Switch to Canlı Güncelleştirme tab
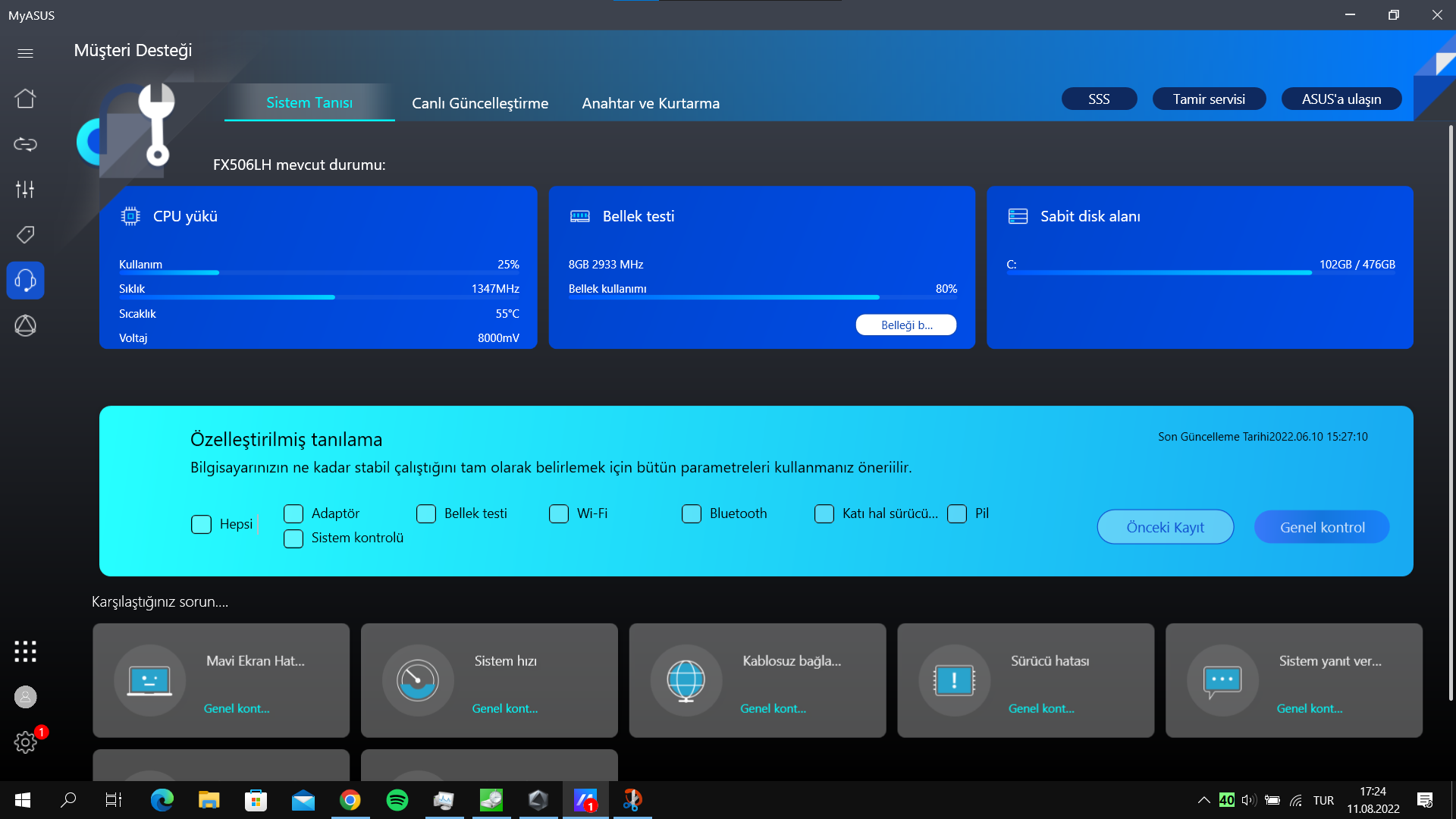 coord(479,103)
